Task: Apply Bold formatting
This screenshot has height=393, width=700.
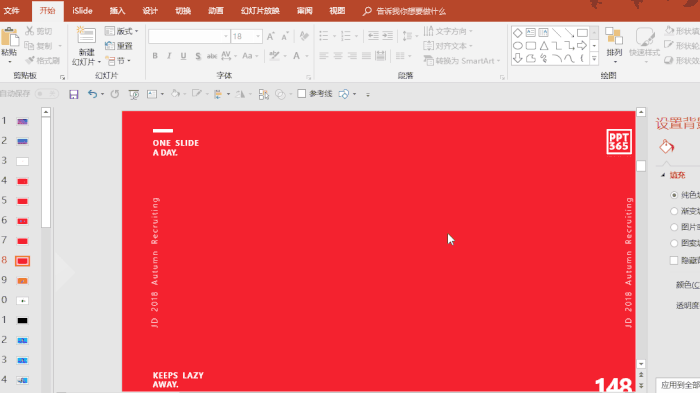Action: (x=155, y=56)
